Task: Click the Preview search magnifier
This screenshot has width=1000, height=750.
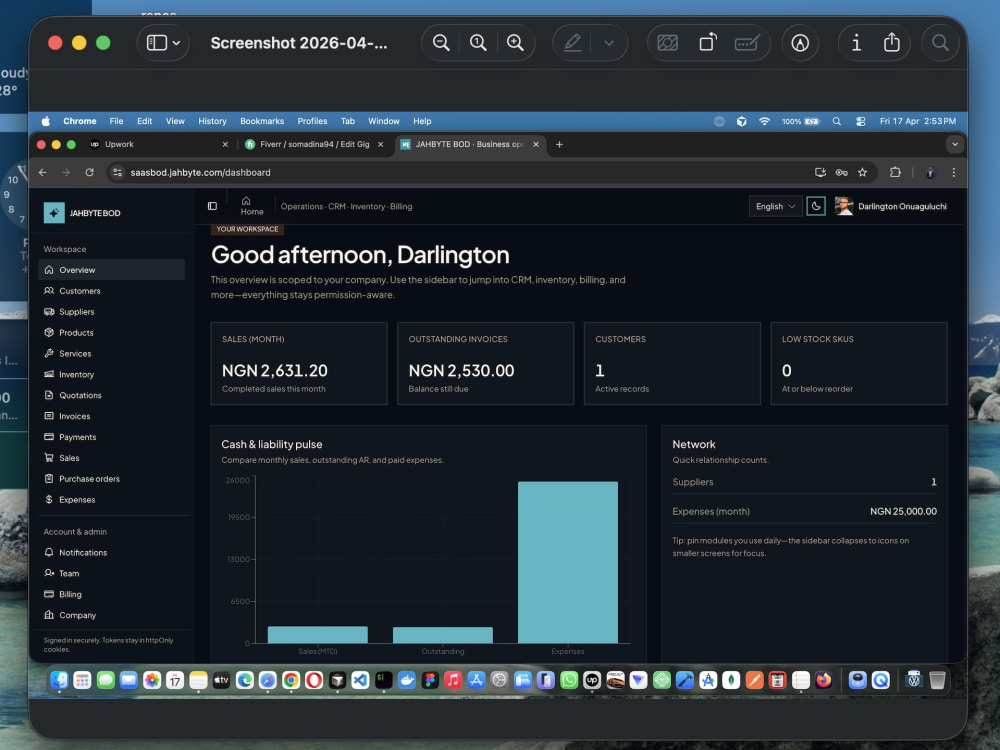Action: click(940, 43)
